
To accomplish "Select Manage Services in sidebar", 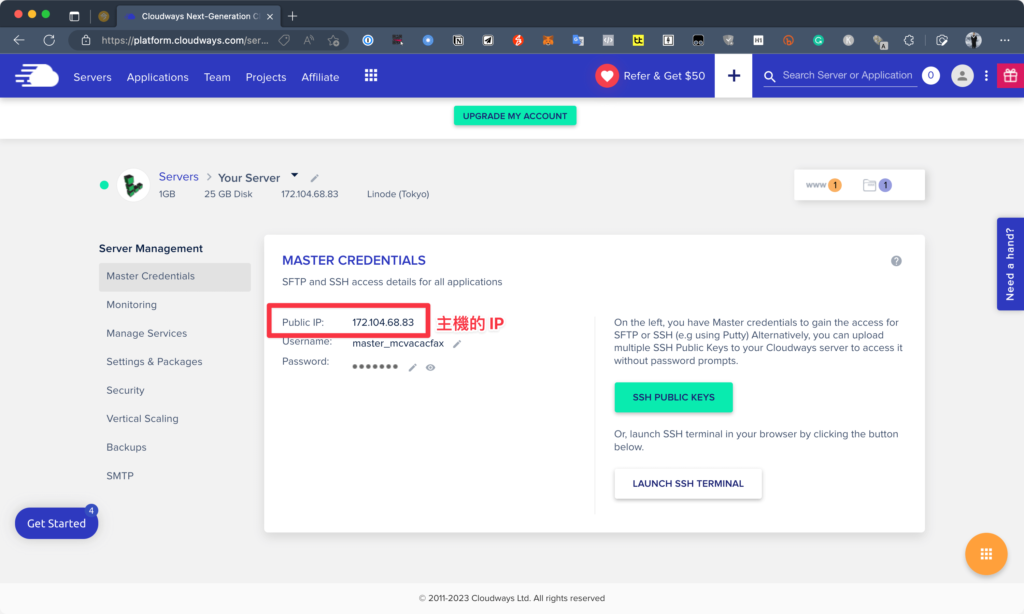I will coord(146,333).
